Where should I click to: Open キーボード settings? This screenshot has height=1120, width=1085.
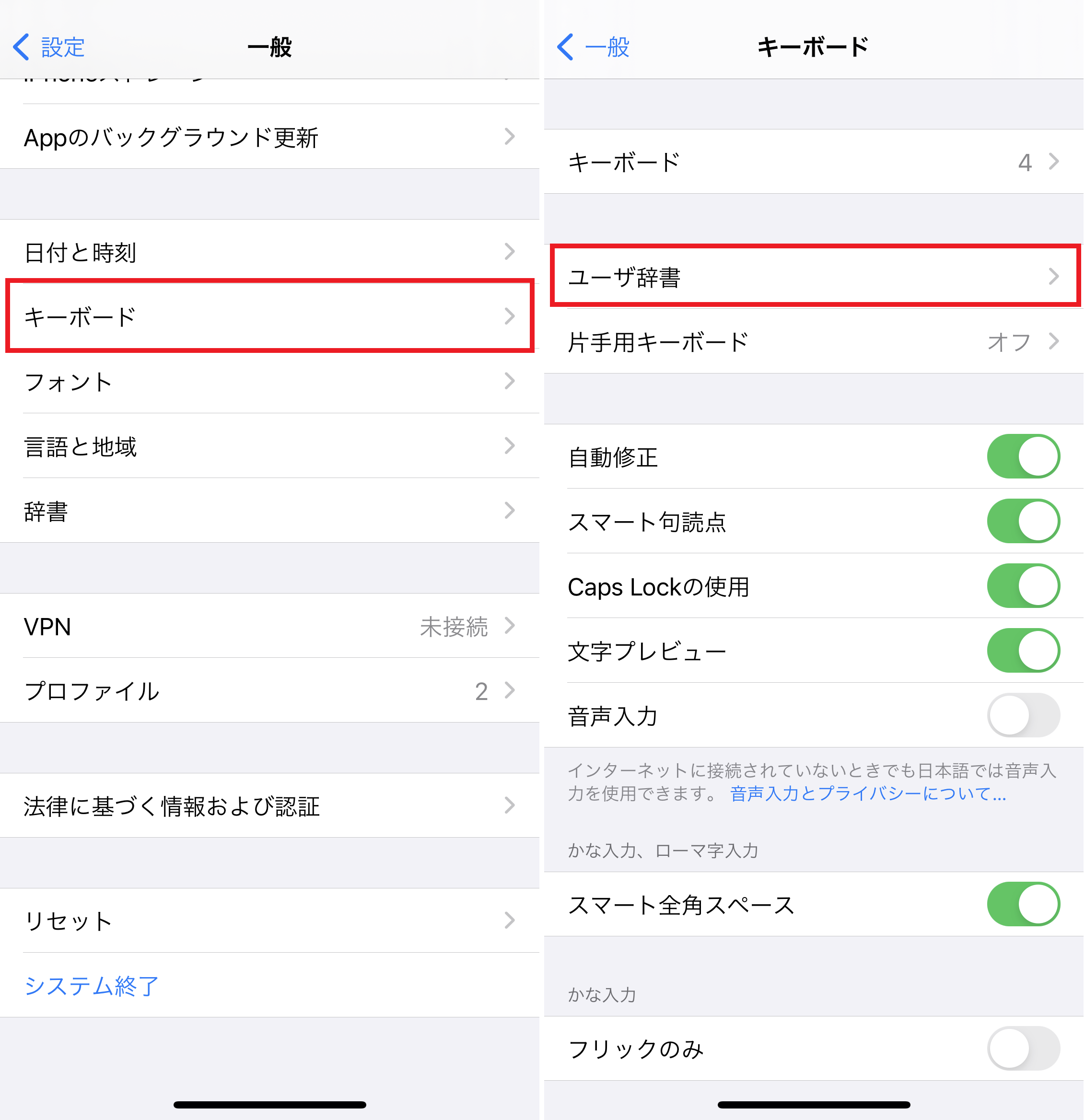click(270, 315)
